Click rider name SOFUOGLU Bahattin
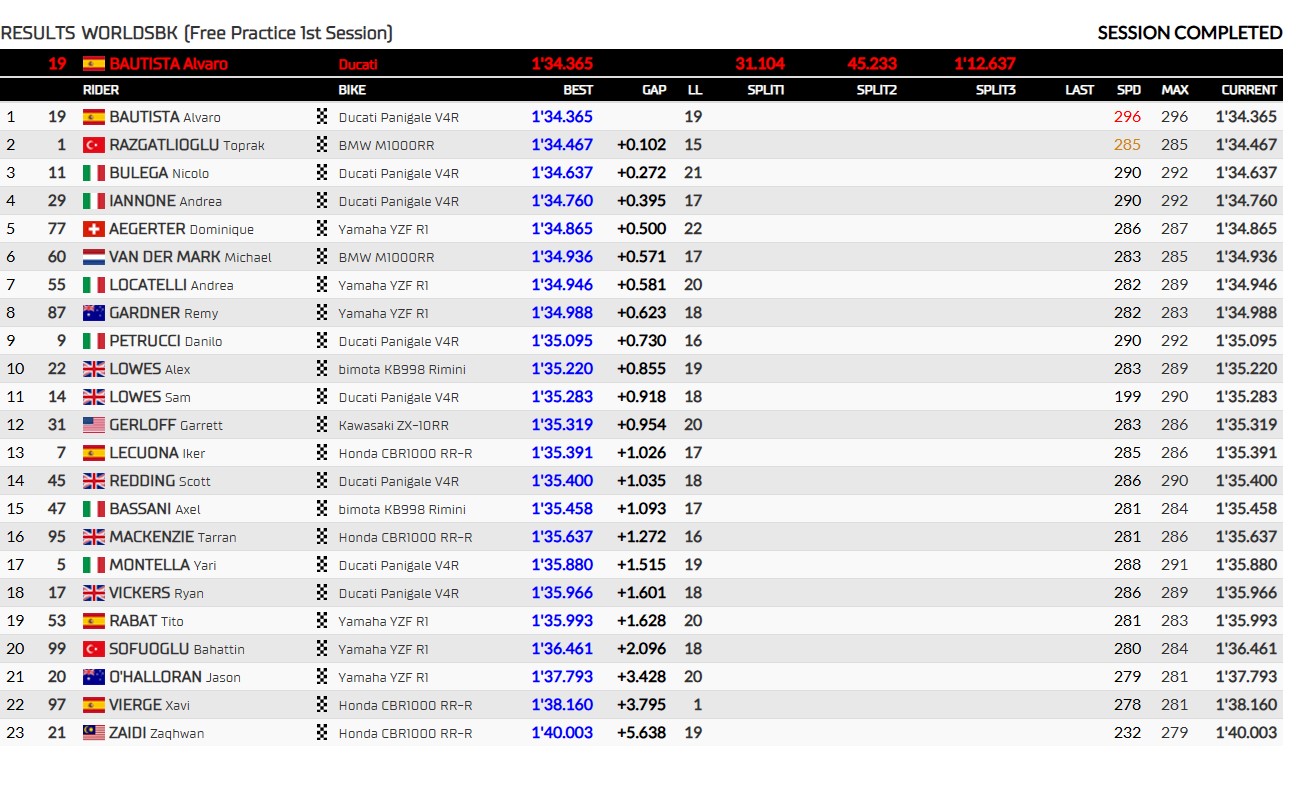This screenshot has height=792, width=1300. tap(177, 649)
